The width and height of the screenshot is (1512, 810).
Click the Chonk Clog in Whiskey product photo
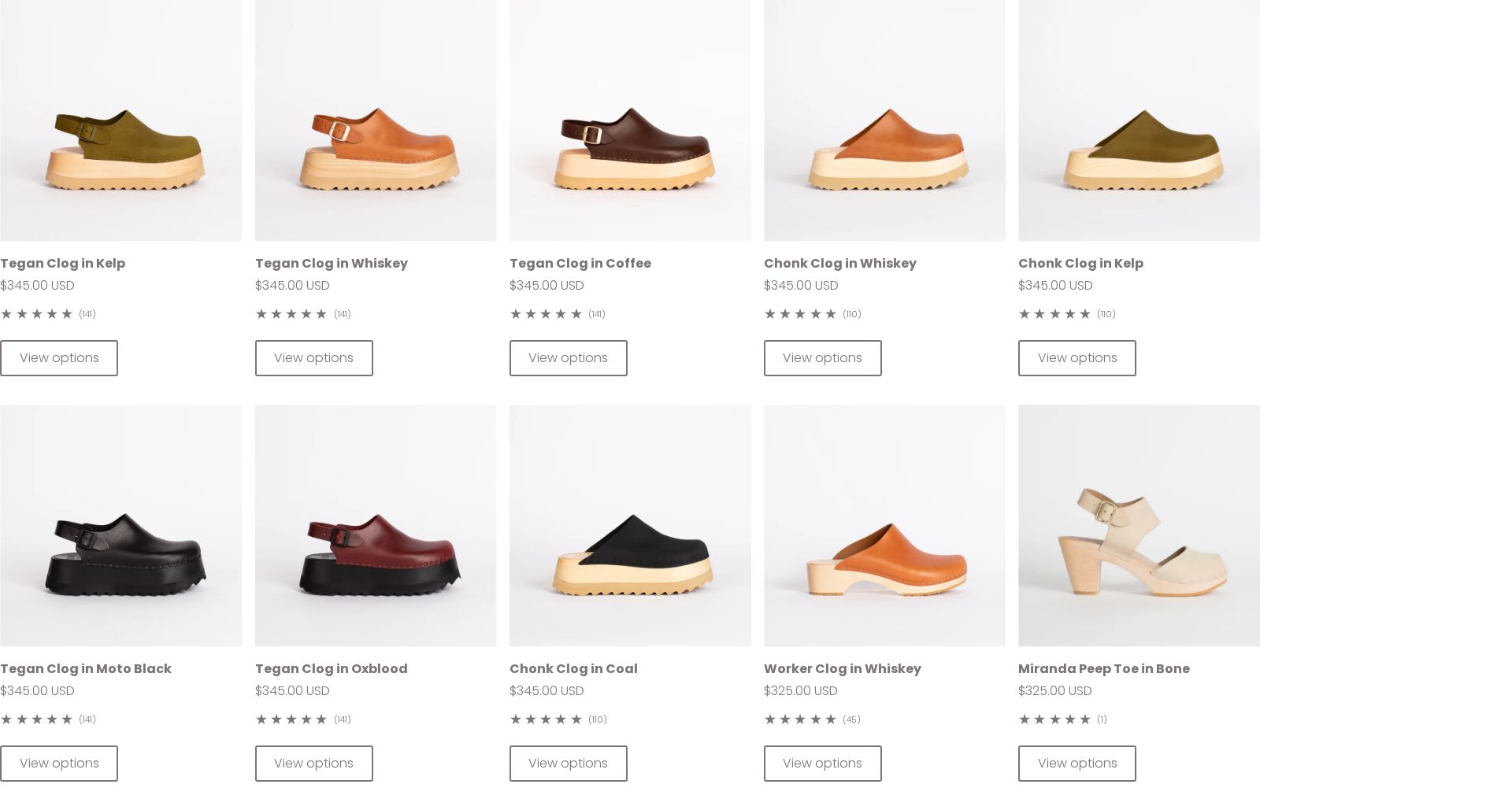tap(884, 118)
